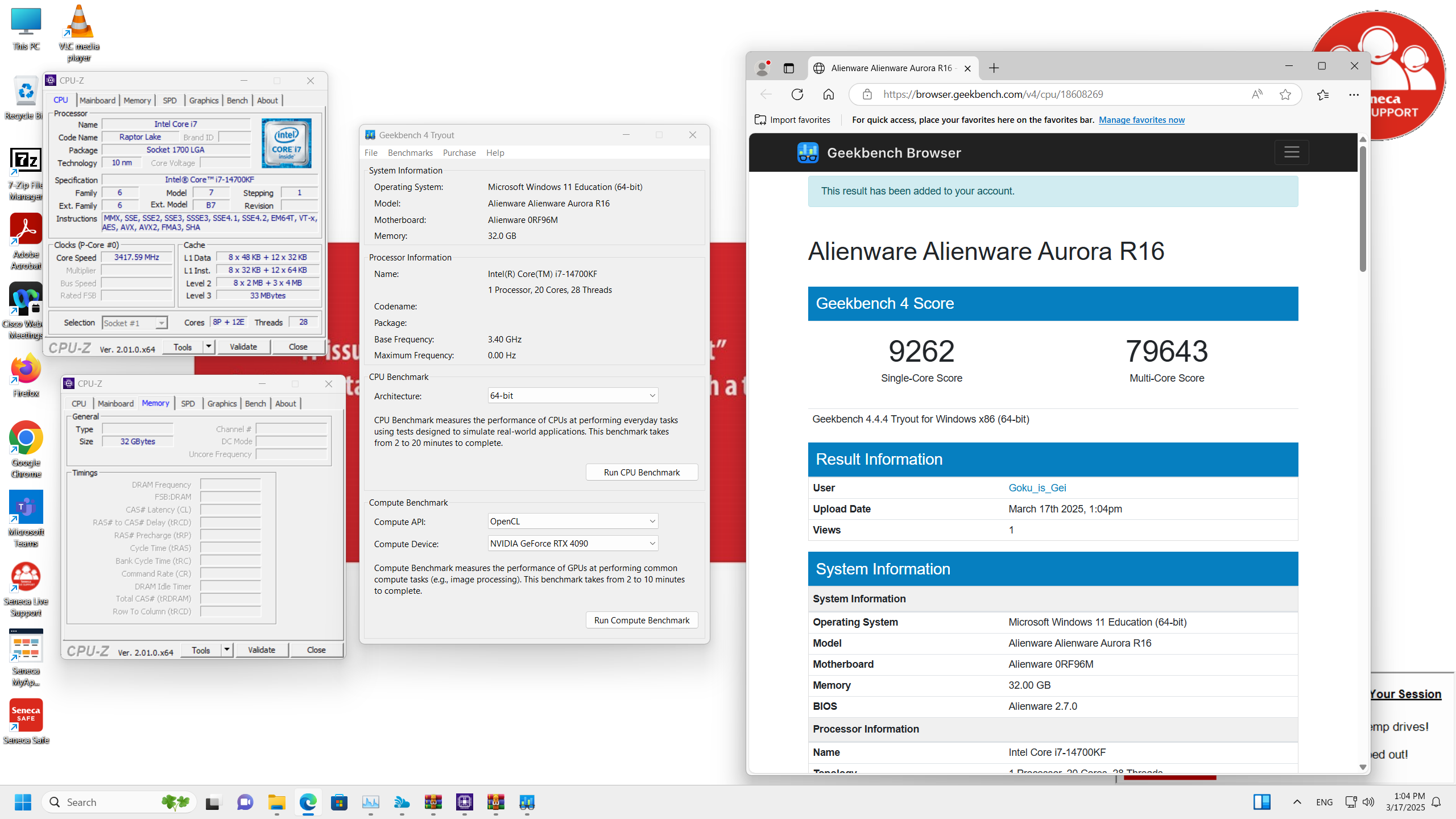The width and height of the screenshot is (1456, 819).
Task: Click Run Compute Benchmark button
Action: (x=642, y=620)
